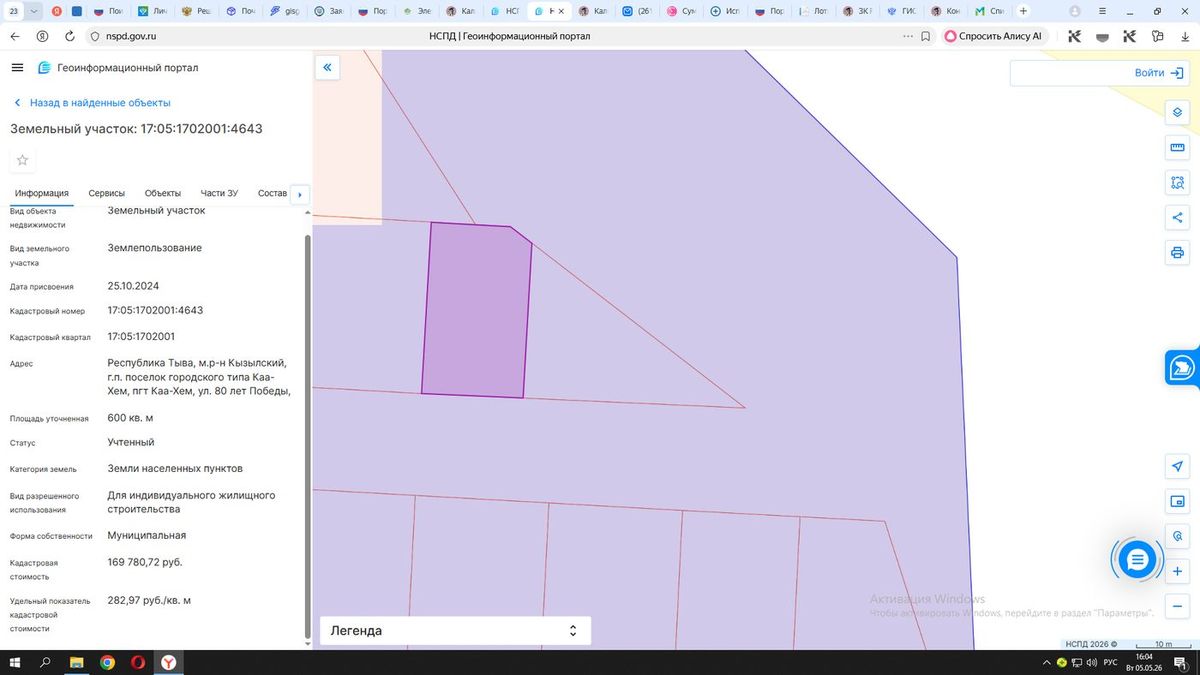Collapse the side panel with double-chevron button

pos(327,68)
